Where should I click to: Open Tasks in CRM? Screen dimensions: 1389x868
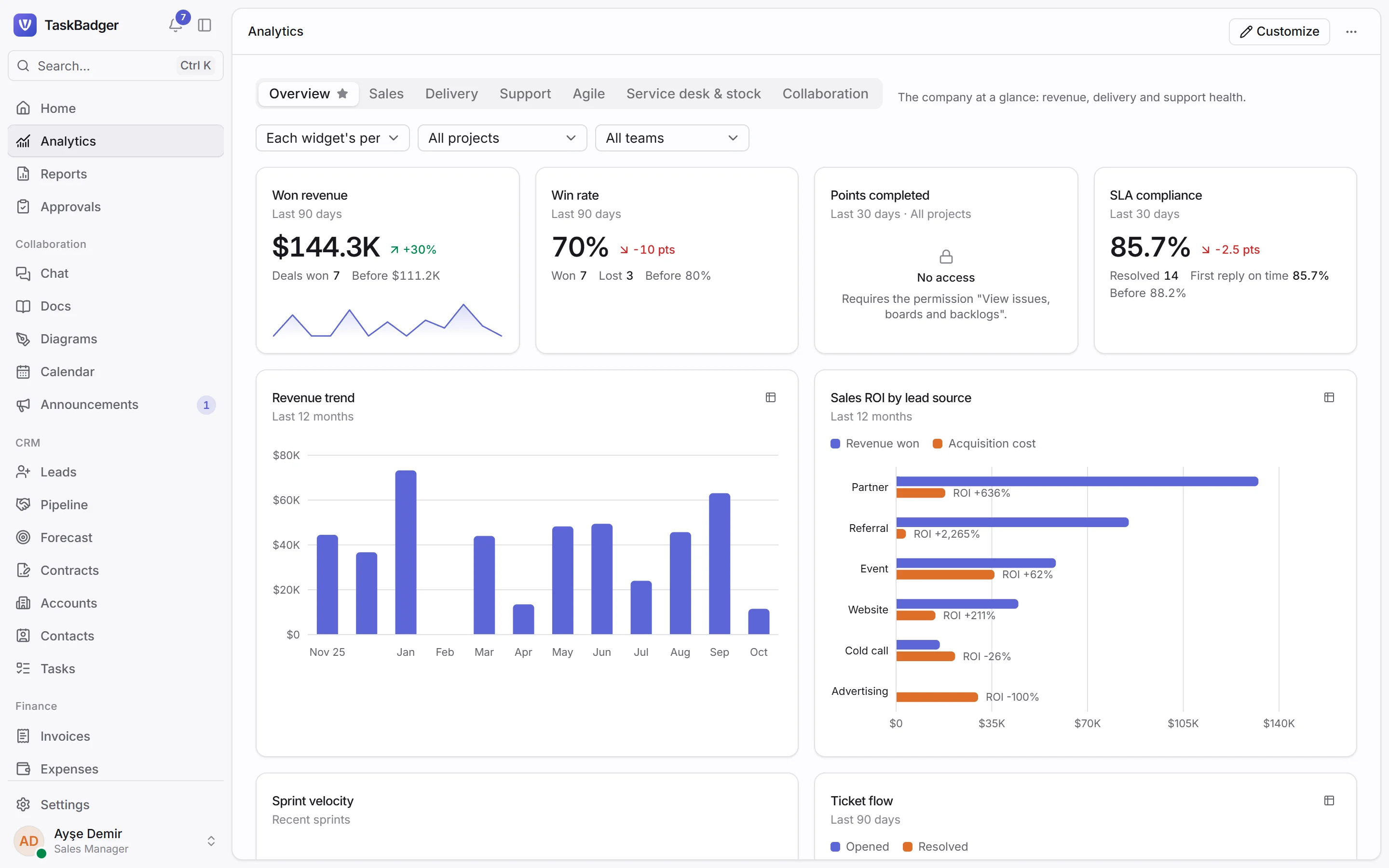click(x=115, y=668)
